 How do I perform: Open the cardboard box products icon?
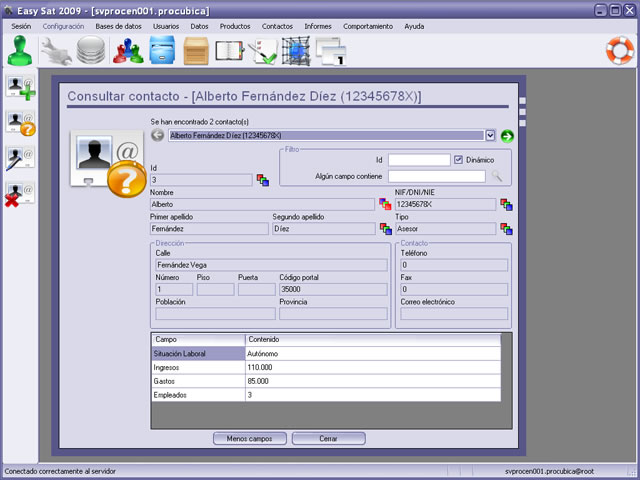pyautogui.click(x=196, y=51)
